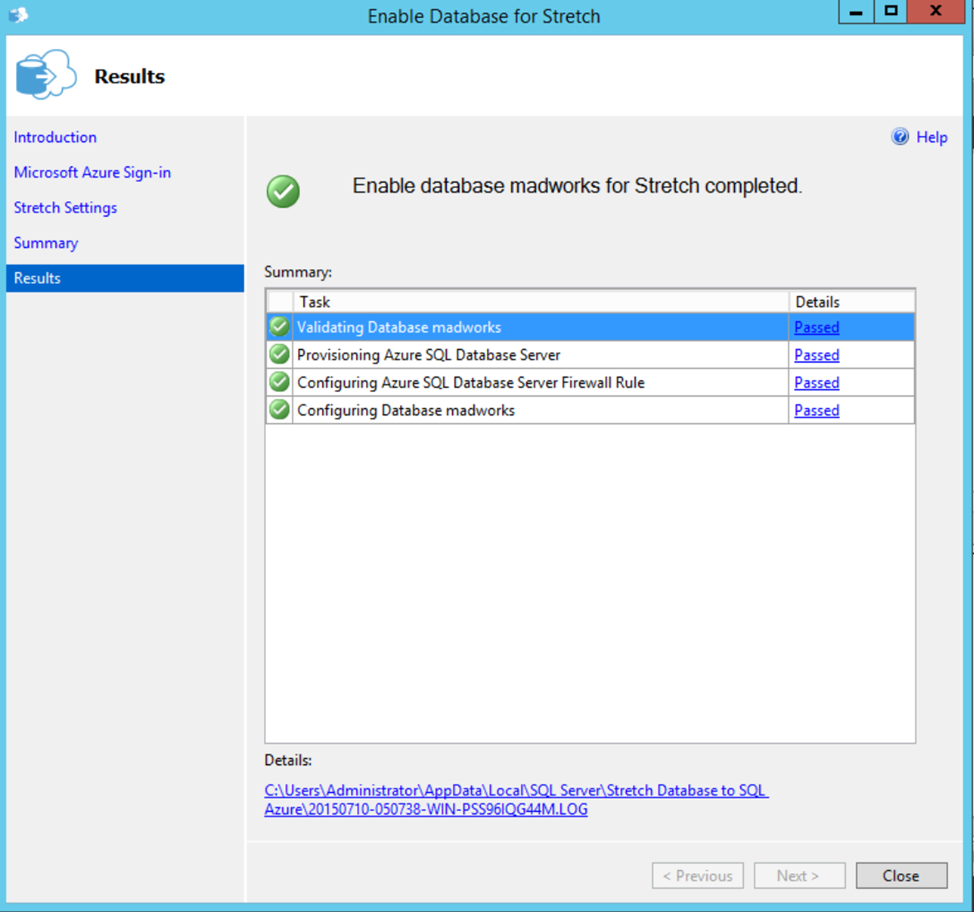Click the large green completion checkmark icon

(x=283, y=191)
